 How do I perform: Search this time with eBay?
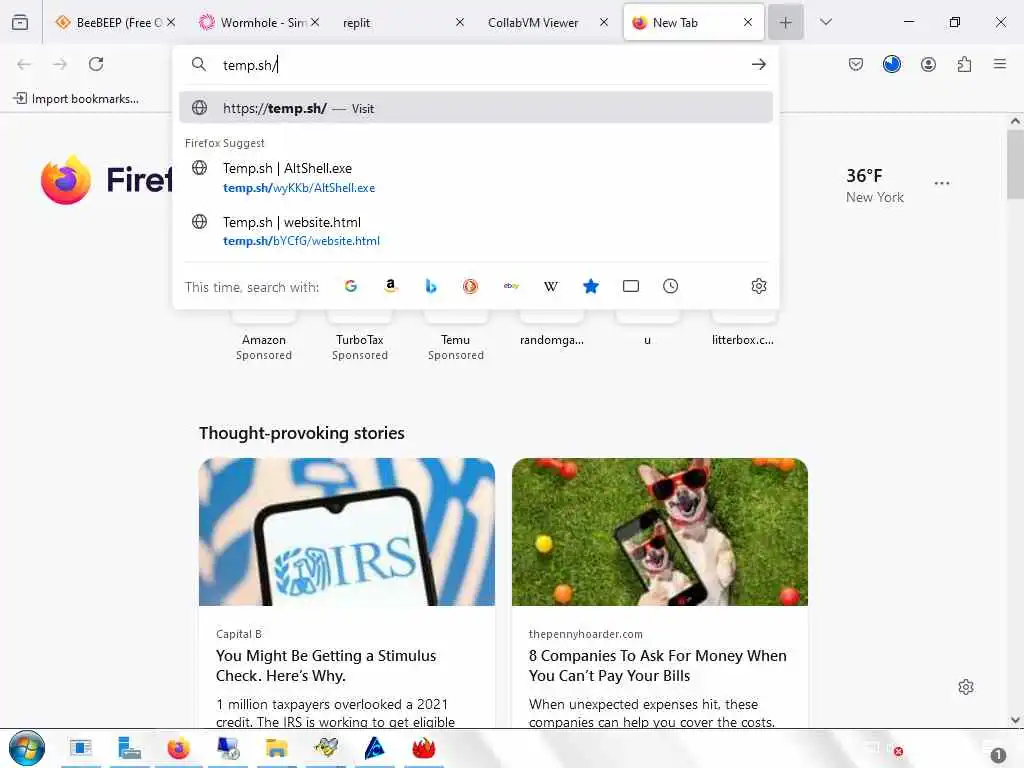pyautogui.click(x=511, y=286)
